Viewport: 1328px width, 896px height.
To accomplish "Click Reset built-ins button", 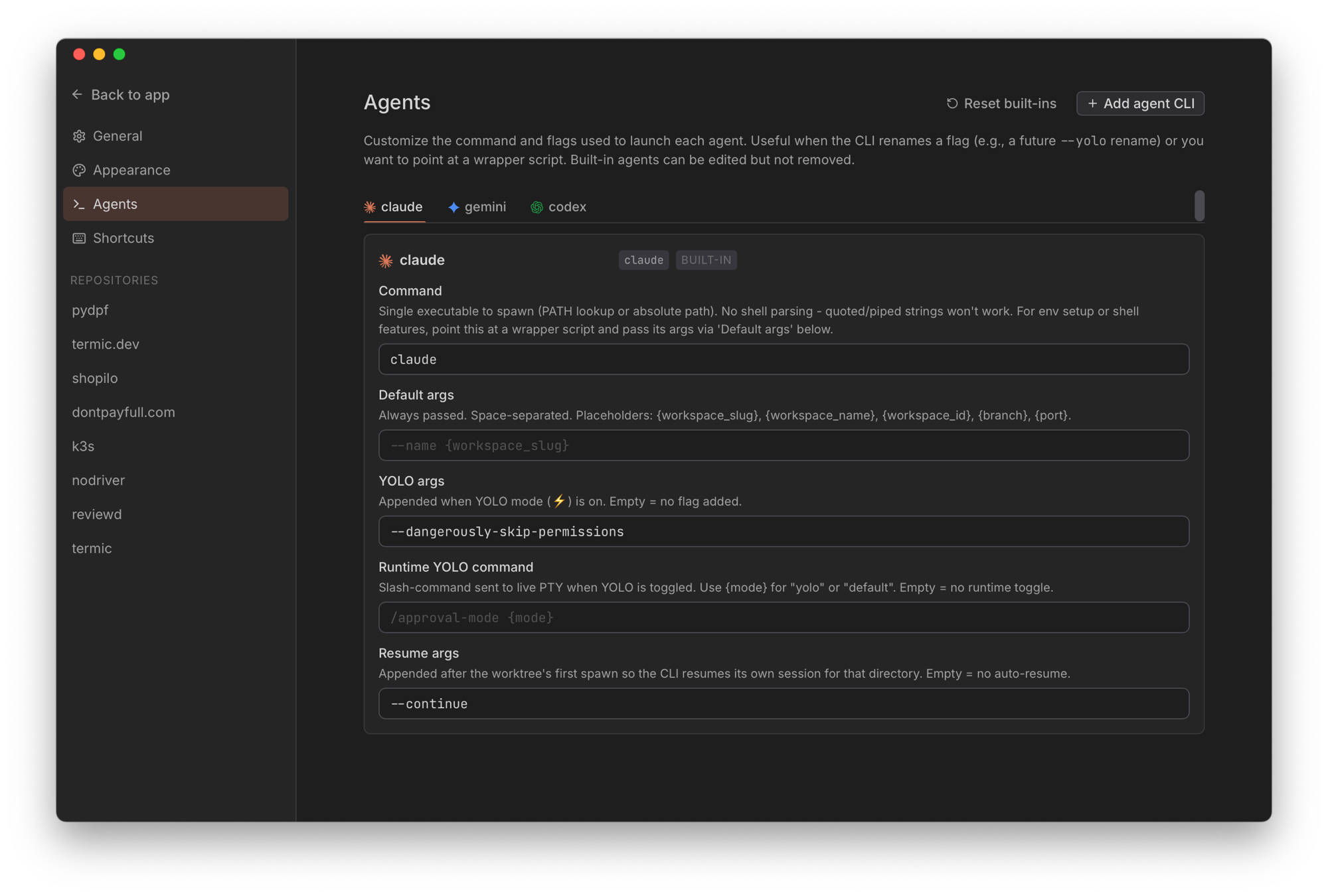I will [x=1001, y=104].
